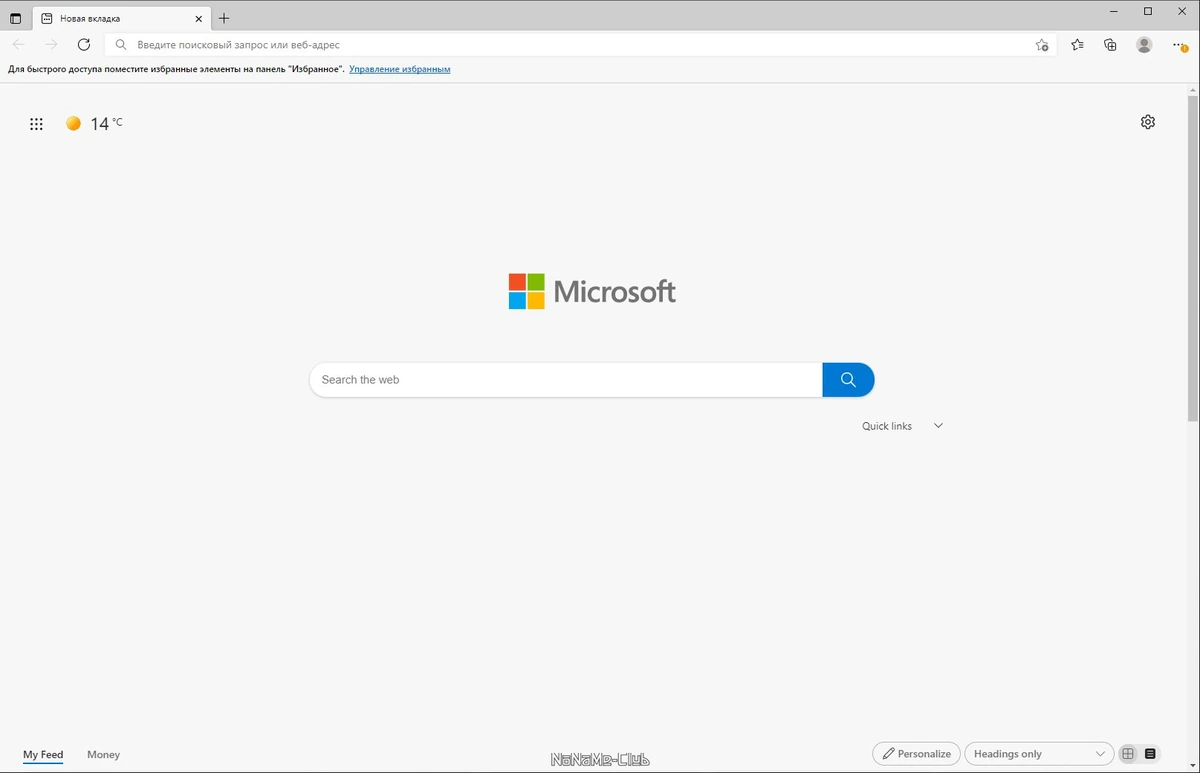Click the Microsoft logo
The width and height of the screenshot is (1200, 773).
(x=592, y=291)
